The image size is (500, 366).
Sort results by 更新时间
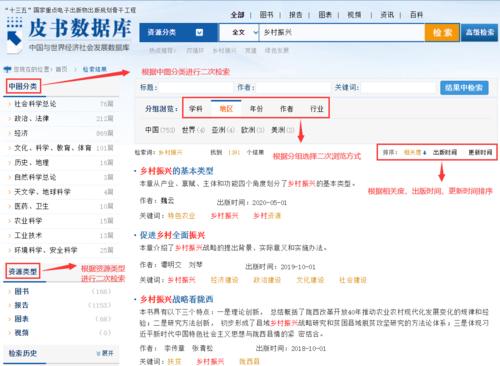480,152
